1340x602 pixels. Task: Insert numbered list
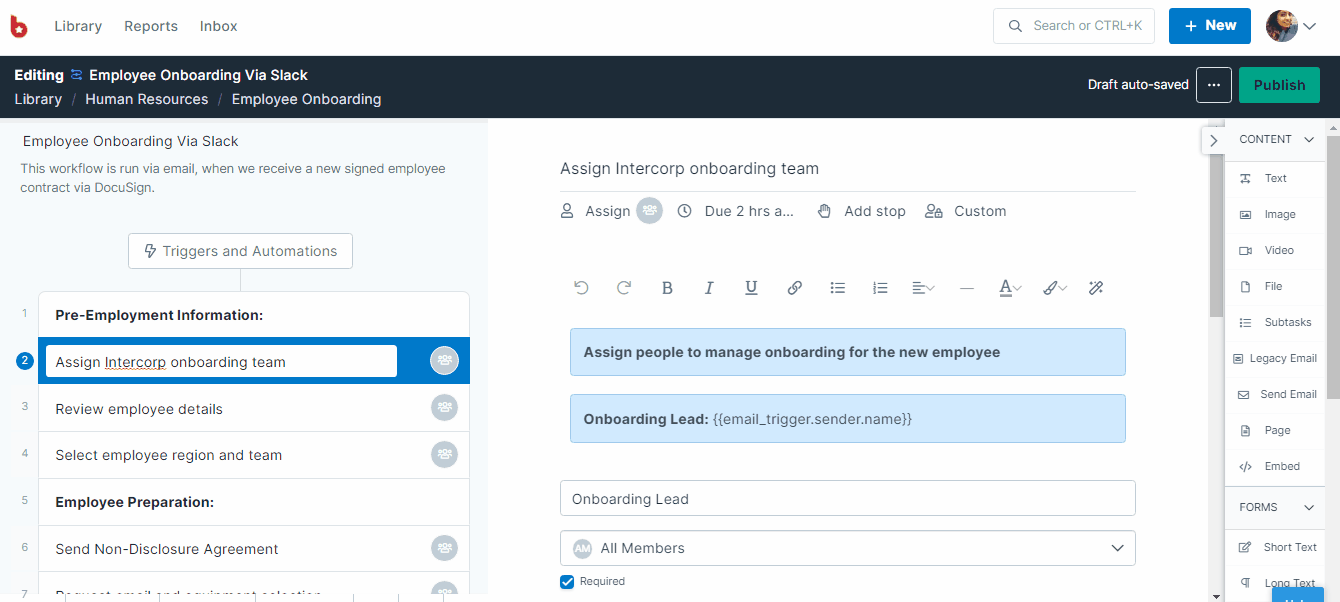(x=880, y=288)
